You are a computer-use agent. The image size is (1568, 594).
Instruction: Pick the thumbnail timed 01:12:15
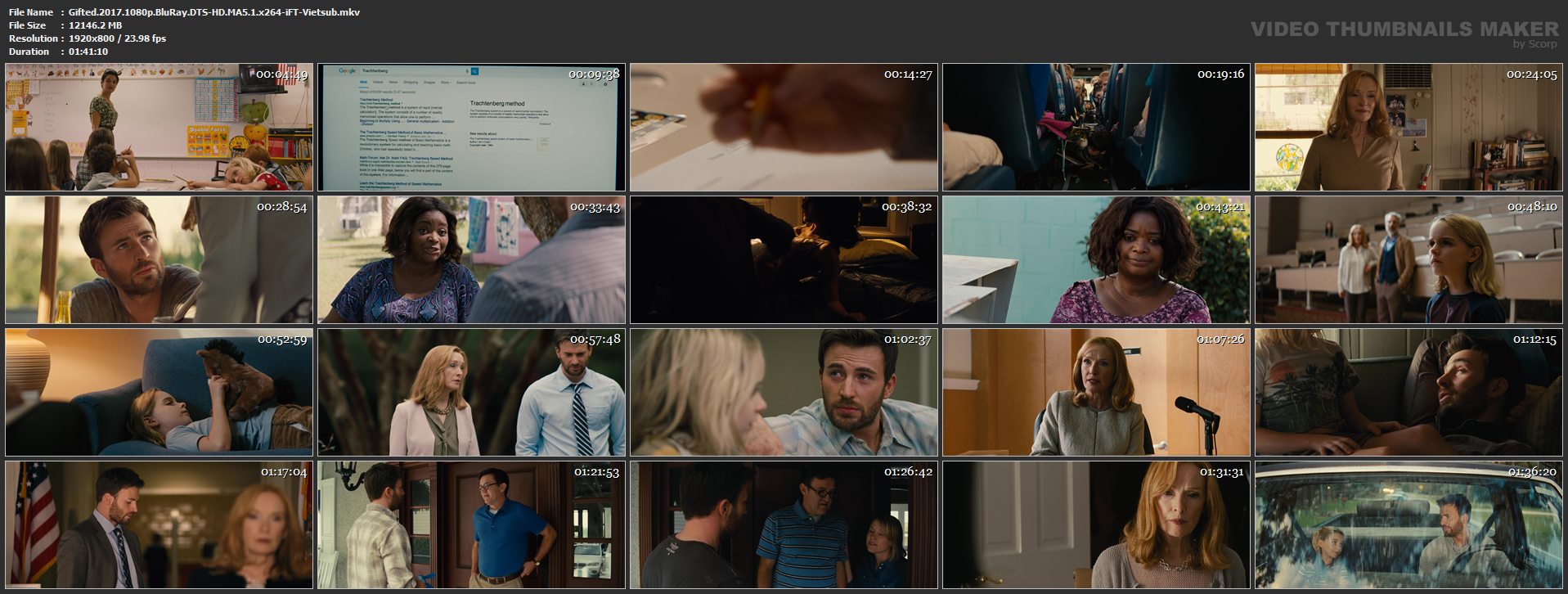(1409, 392)
